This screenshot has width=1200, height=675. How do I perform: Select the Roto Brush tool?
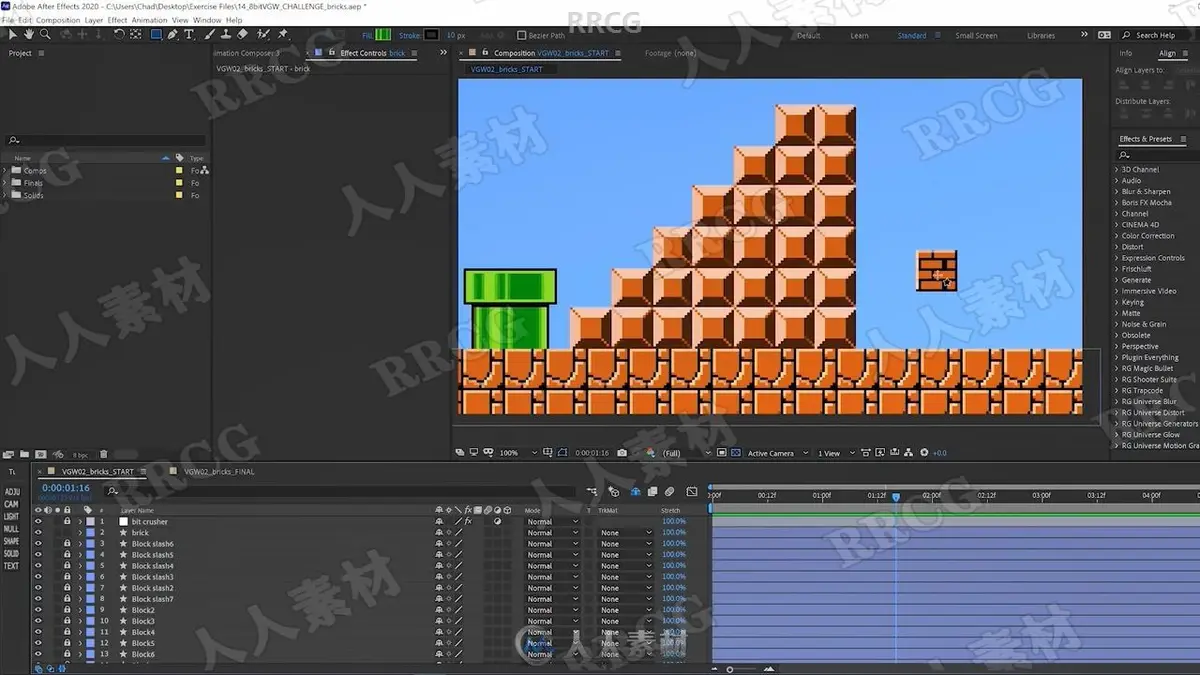(263, 34)
